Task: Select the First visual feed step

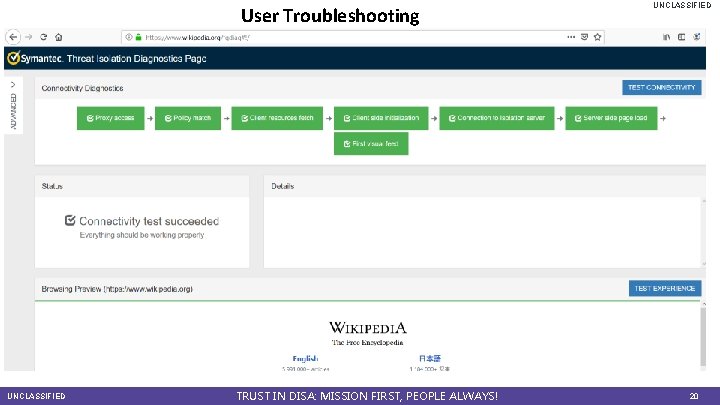Action: (x=371, y=144)
